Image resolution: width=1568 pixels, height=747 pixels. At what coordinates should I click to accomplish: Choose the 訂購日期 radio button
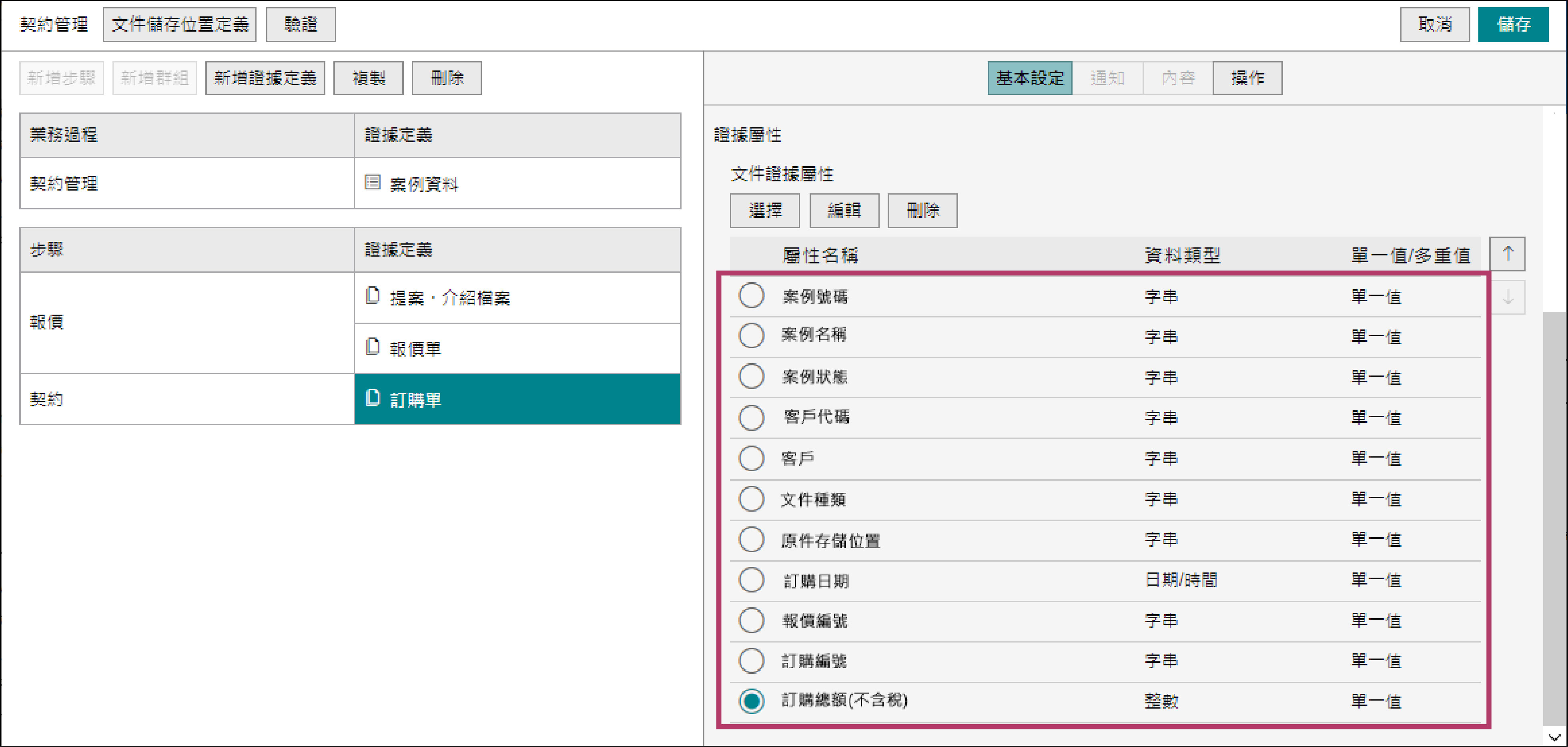tap(751, 580)
